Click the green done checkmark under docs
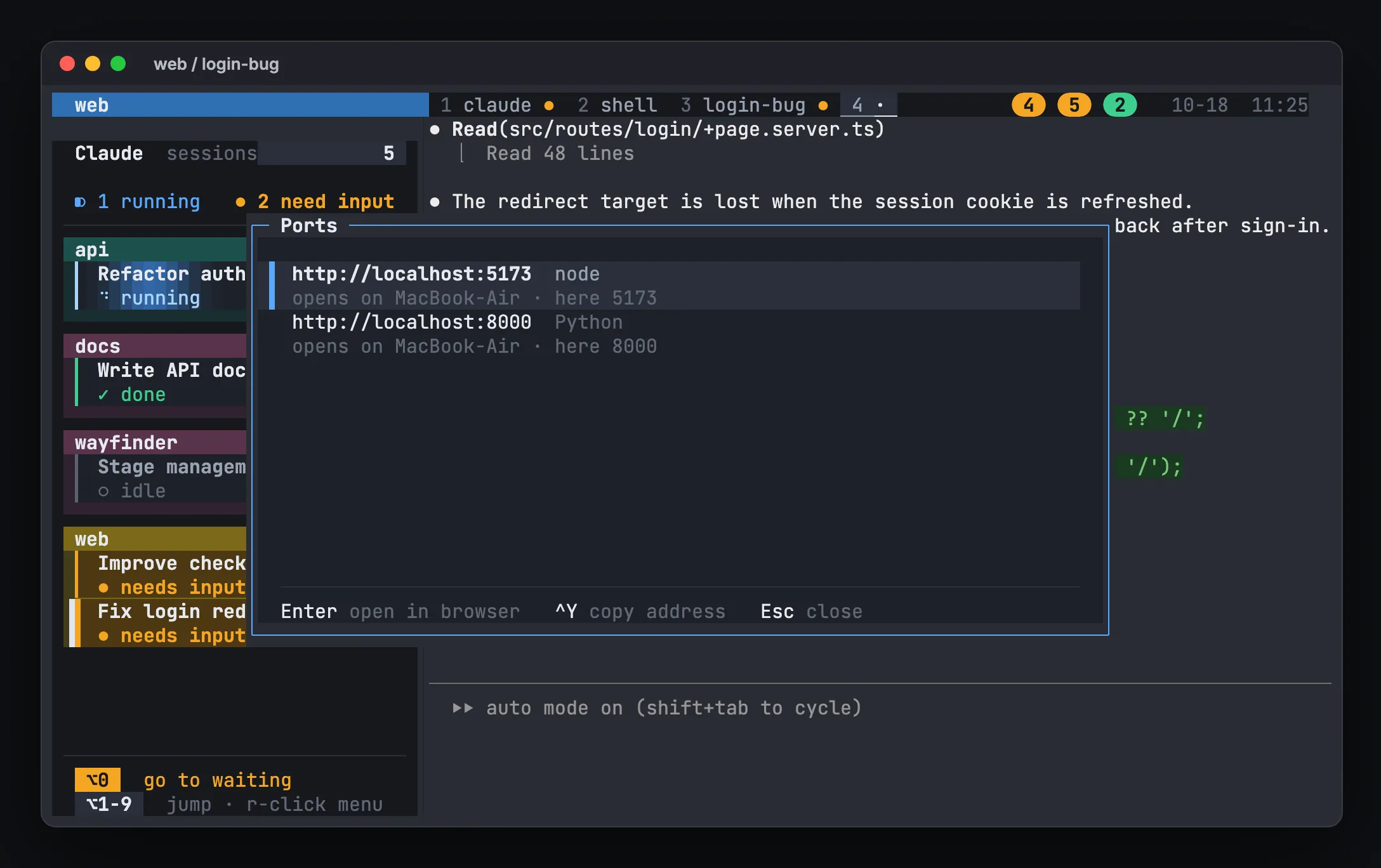 103,395
